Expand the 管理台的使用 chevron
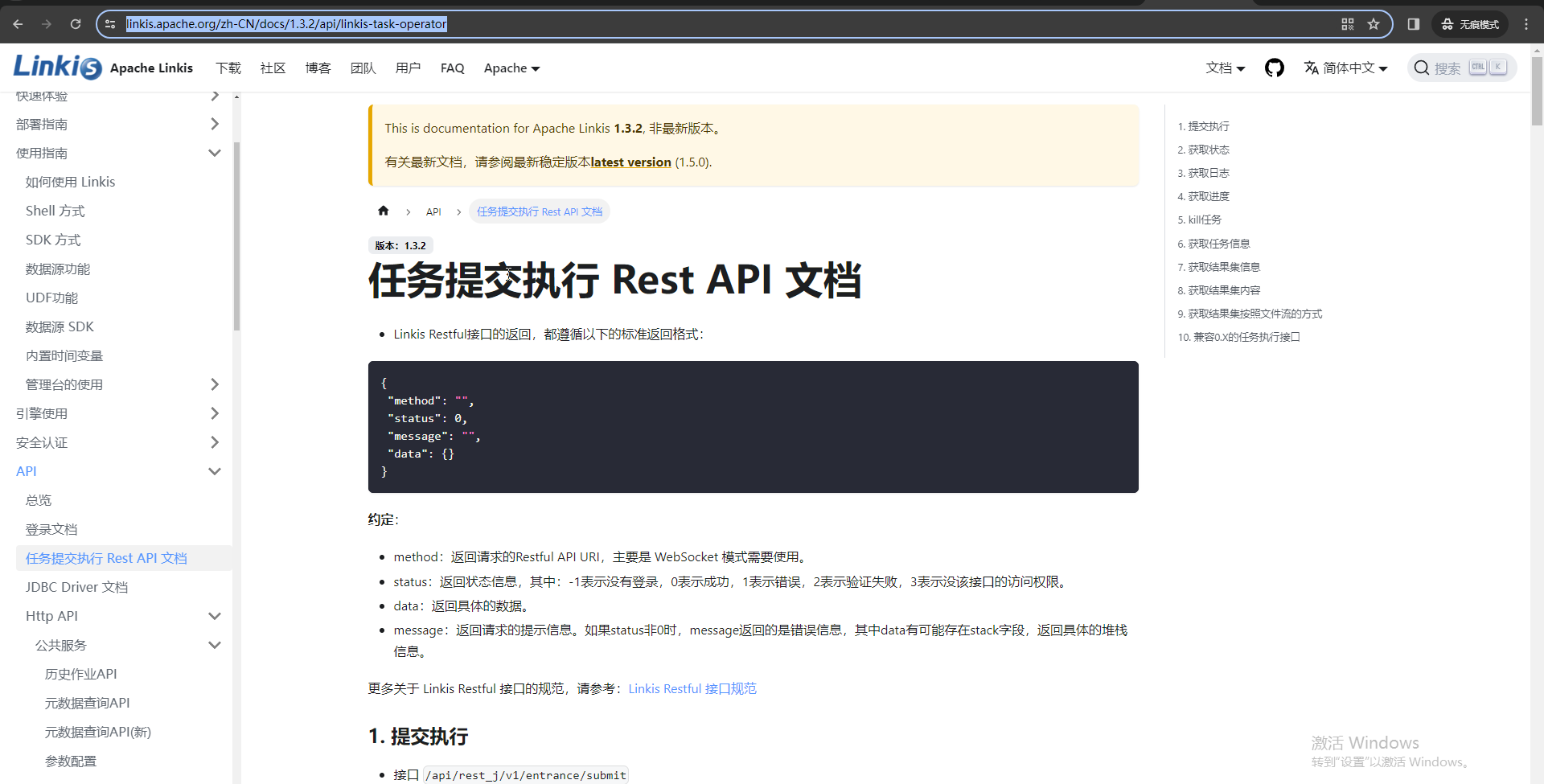The height and width of the screenshot is (784, 1544). (215, 384)
